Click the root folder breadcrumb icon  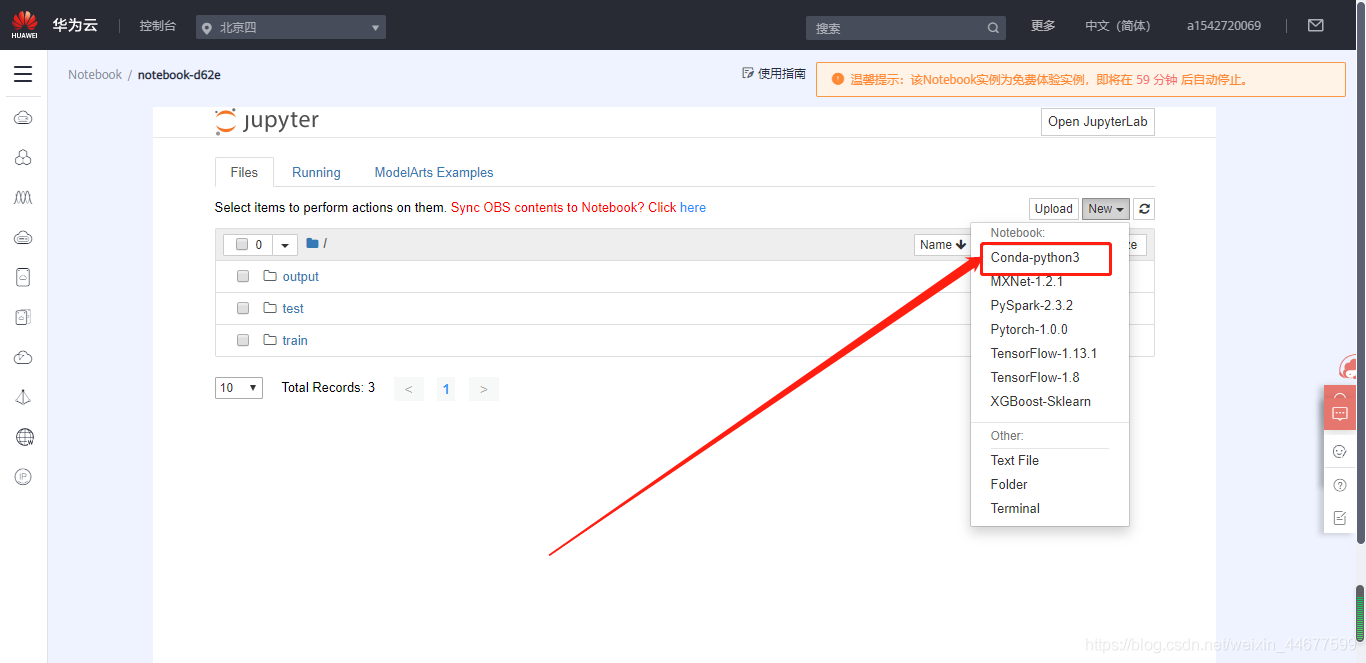tap(312, 243)
